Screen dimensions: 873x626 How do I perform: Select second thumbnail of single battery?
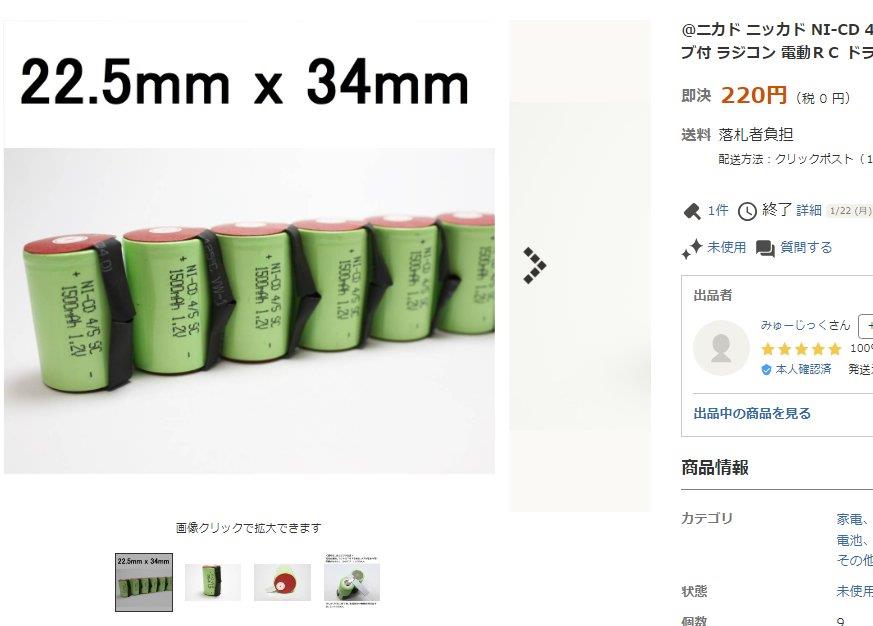coord(213,582)
